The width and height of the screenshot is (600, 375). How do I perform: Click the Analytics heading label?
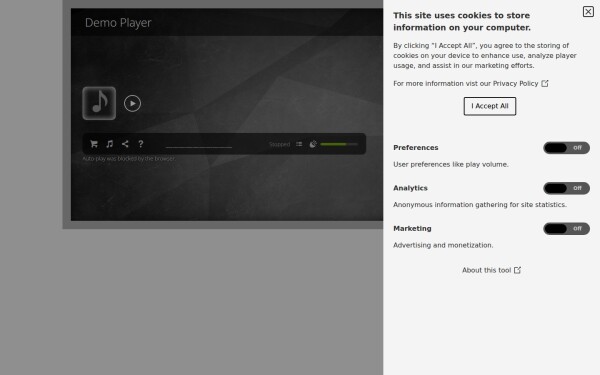click(x=410, y=188)
